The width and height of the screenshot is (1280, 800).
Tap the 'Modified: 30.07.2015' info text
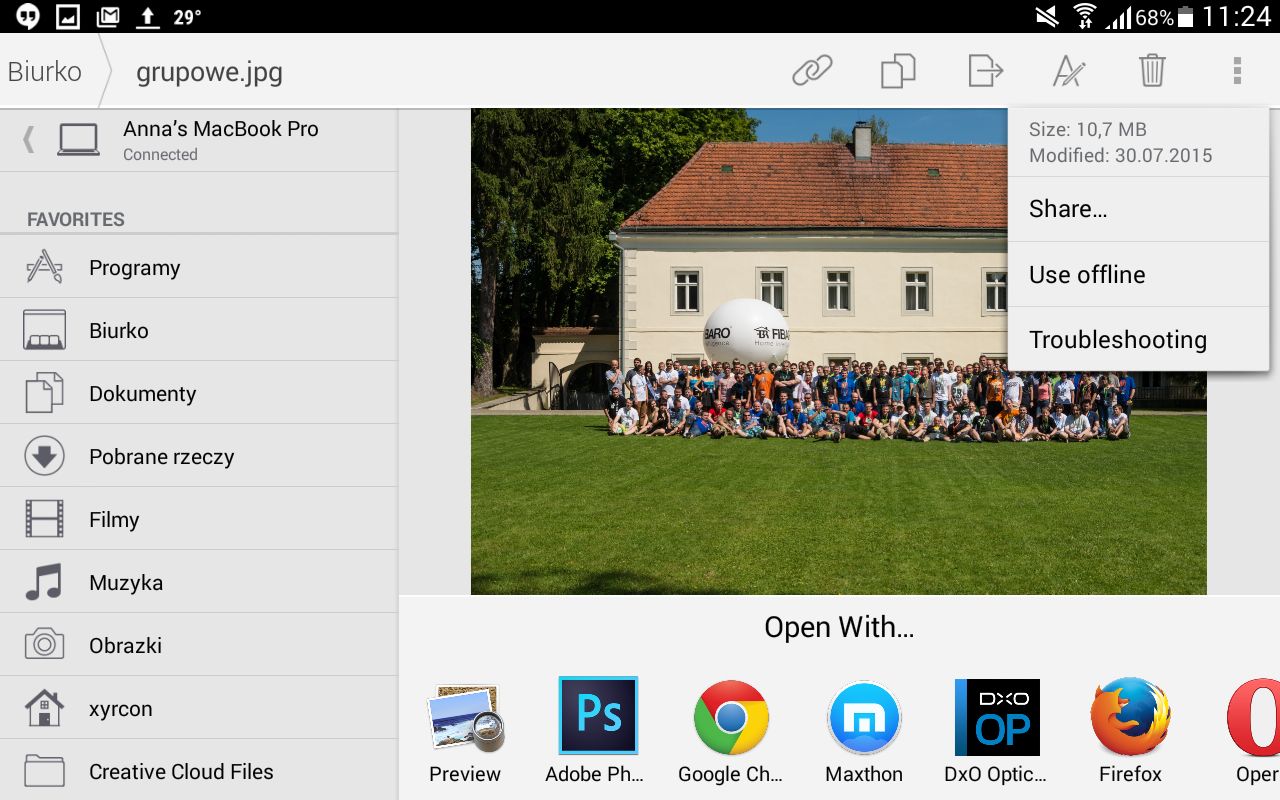1121,155
